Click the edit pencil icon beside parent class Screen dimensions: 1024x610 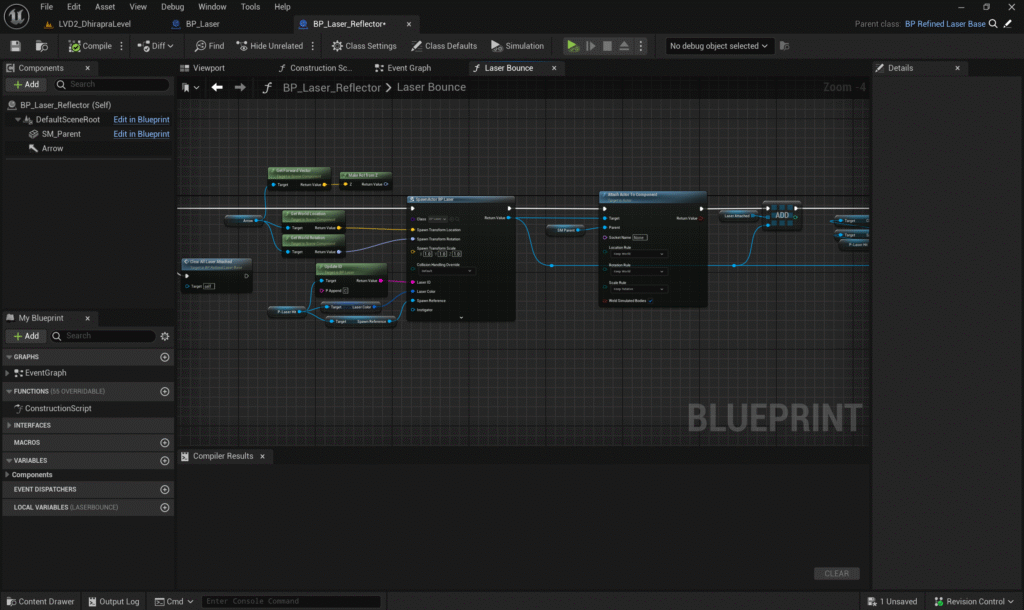pyautogui.click(x=1008, y=24)
